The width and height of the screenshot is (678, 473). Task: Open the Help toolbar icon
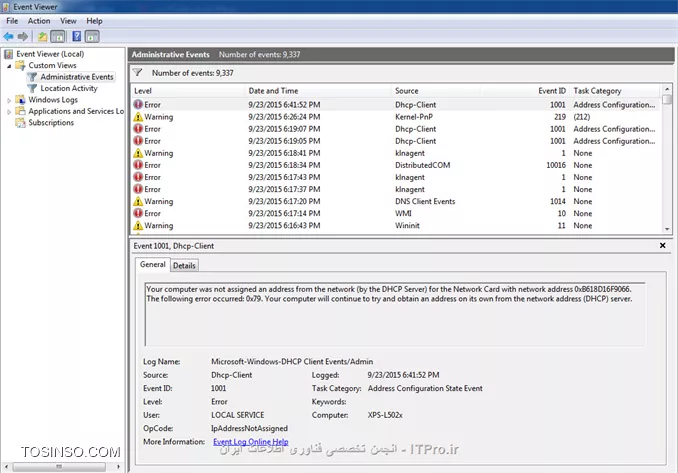pyautogui.click(x=77, y=37)
